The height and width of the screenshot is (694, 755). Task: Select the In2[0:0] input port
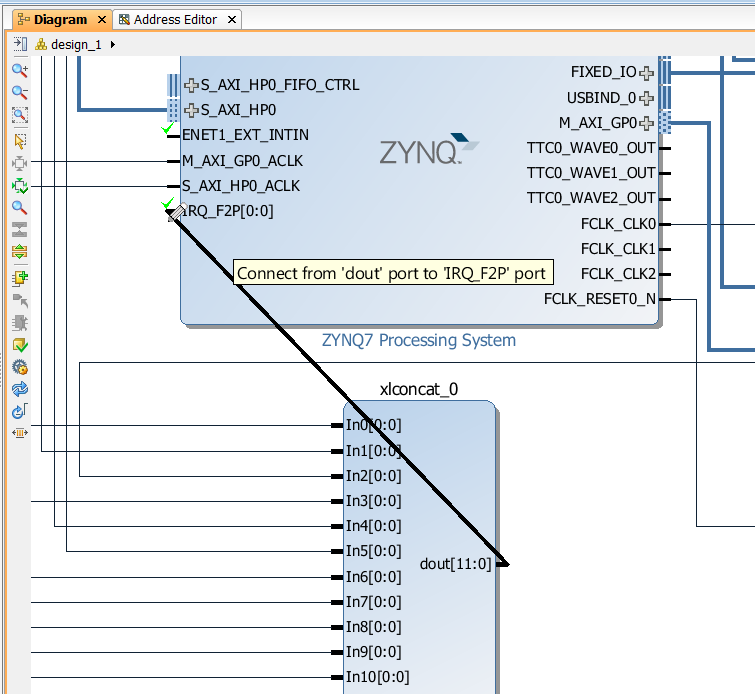coord(373,476)
